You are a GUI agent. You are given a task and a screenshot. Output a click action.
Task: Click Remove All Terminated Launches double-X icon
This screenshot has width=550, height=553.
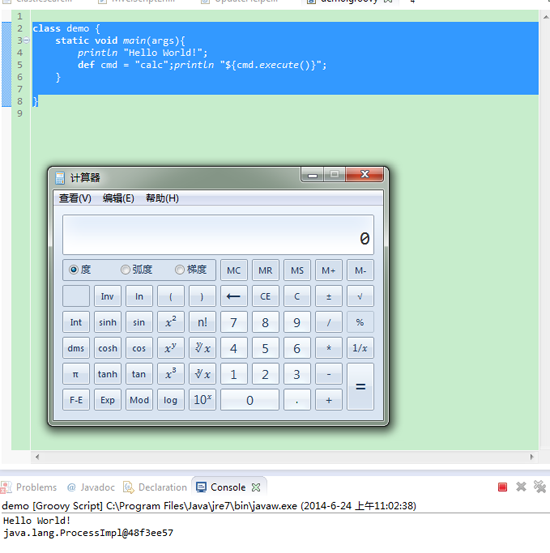point(540,487)
